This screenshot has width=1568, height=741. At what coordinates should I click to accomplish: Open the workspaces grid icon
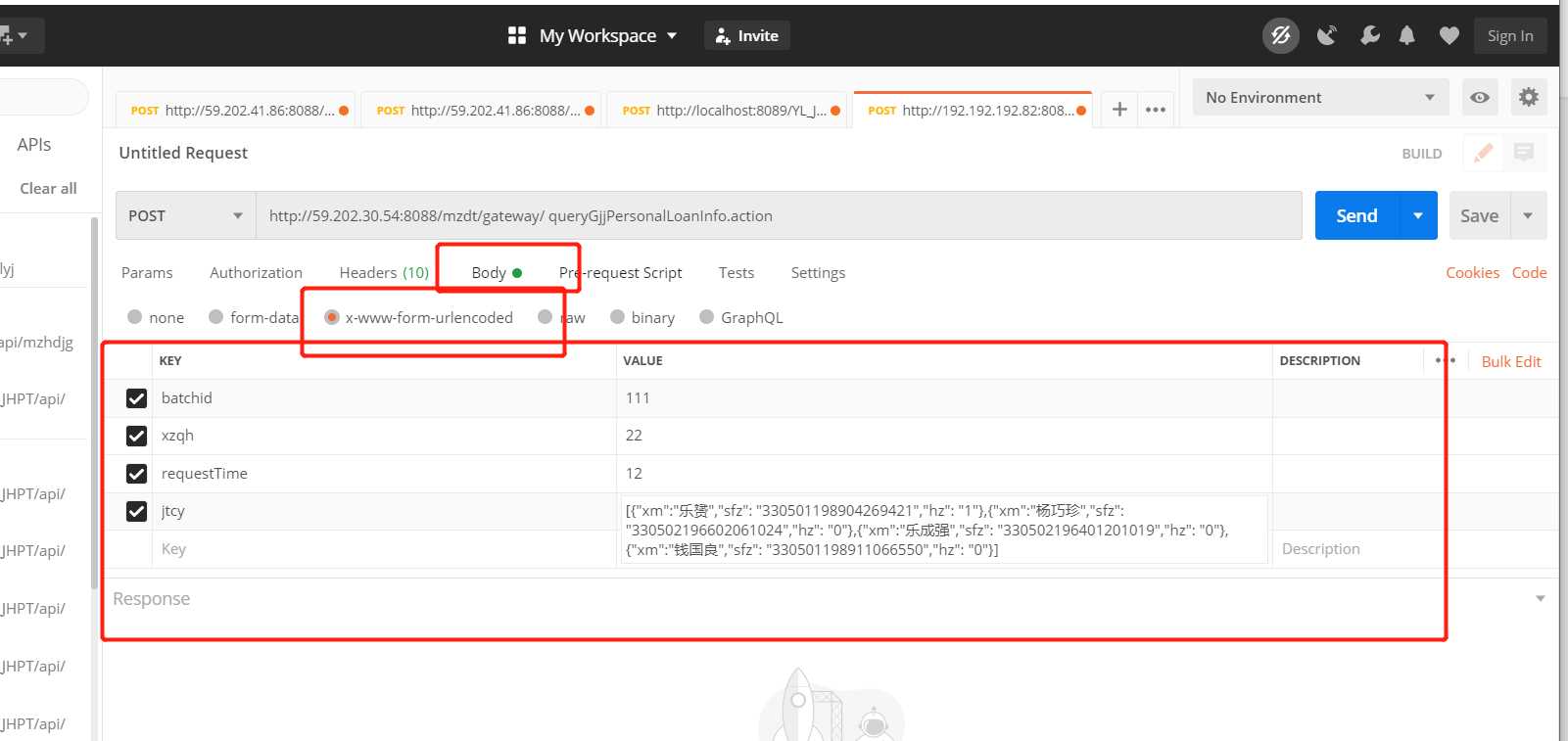tap(517, 36)
